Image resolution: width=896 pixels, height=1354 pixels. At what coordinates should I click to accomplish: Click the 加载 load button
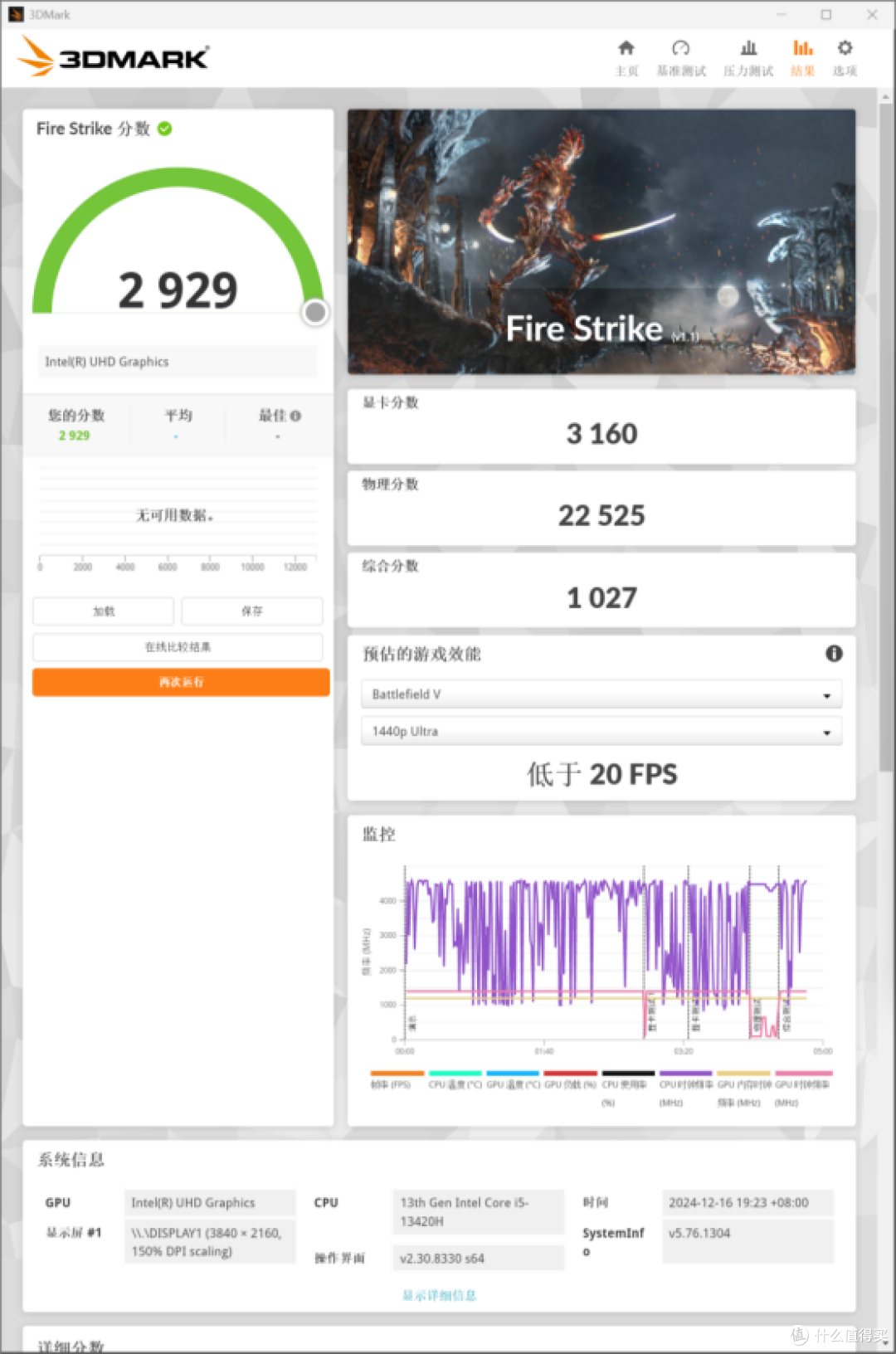pos(104,611)
